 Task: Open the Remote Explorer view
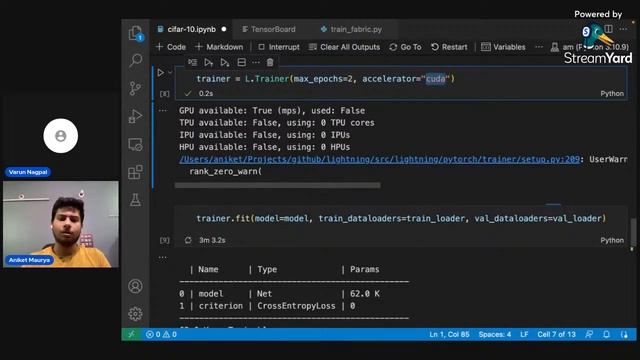(135, 144)
